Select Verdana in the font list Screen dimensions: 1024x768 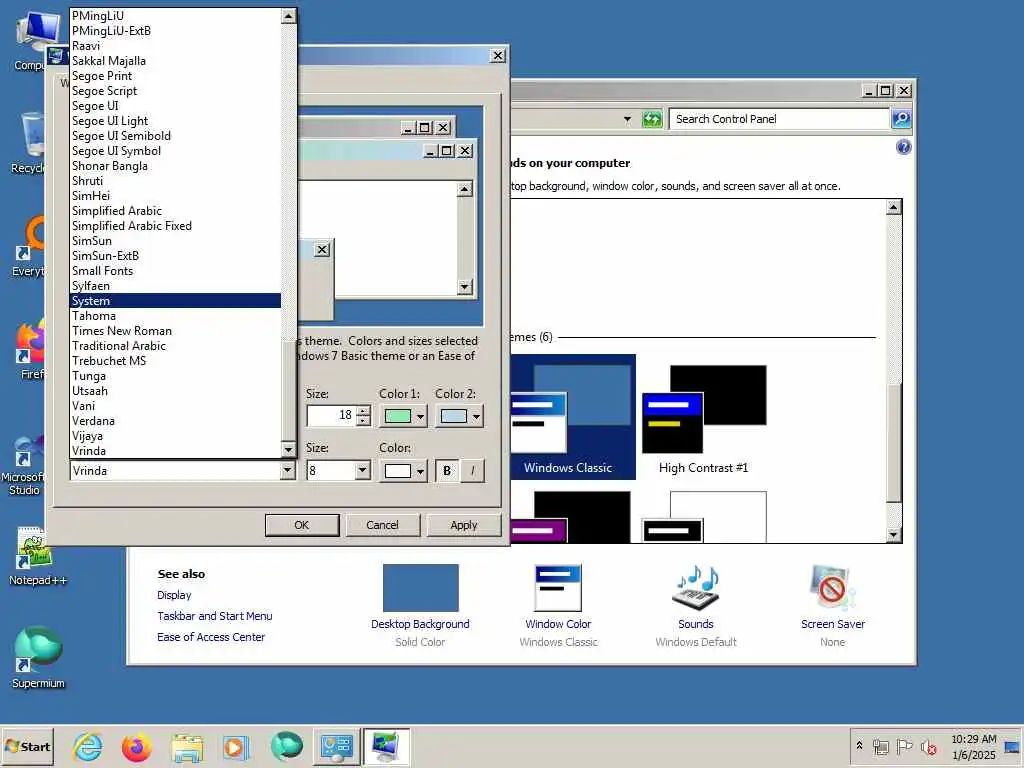pos(175,421)
